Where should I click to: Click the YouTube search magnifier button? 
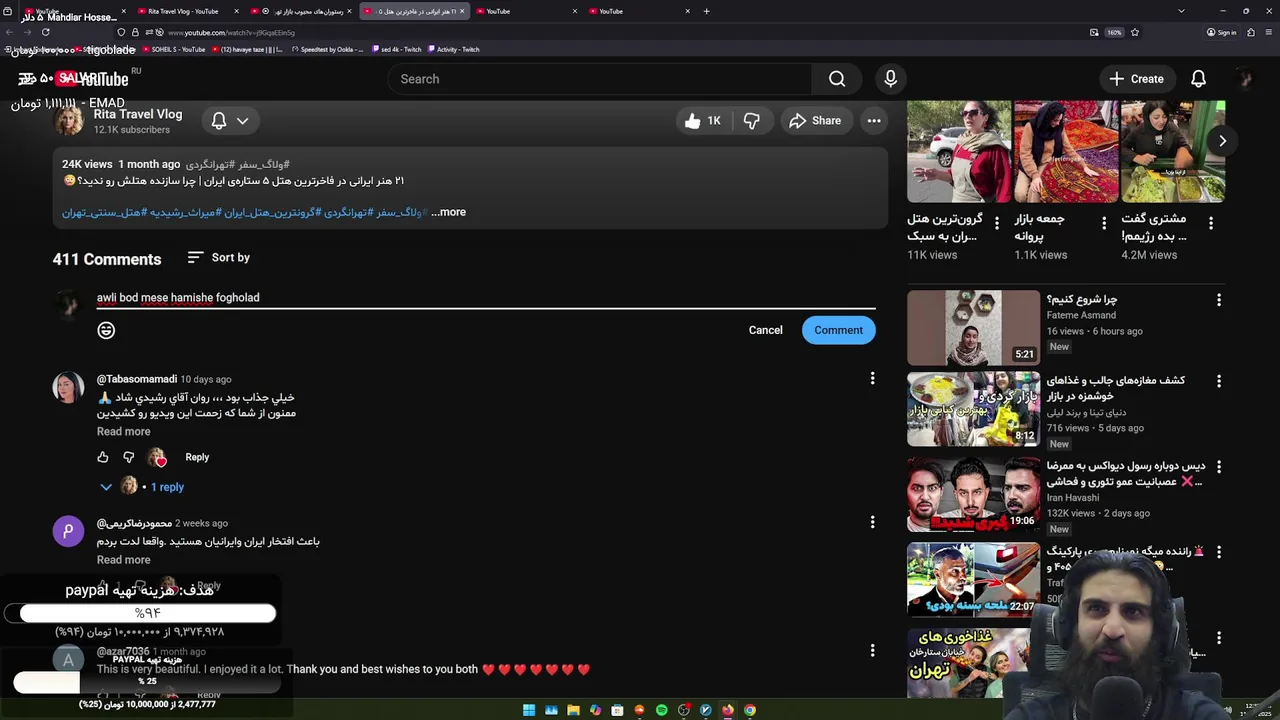click(837, 79)
